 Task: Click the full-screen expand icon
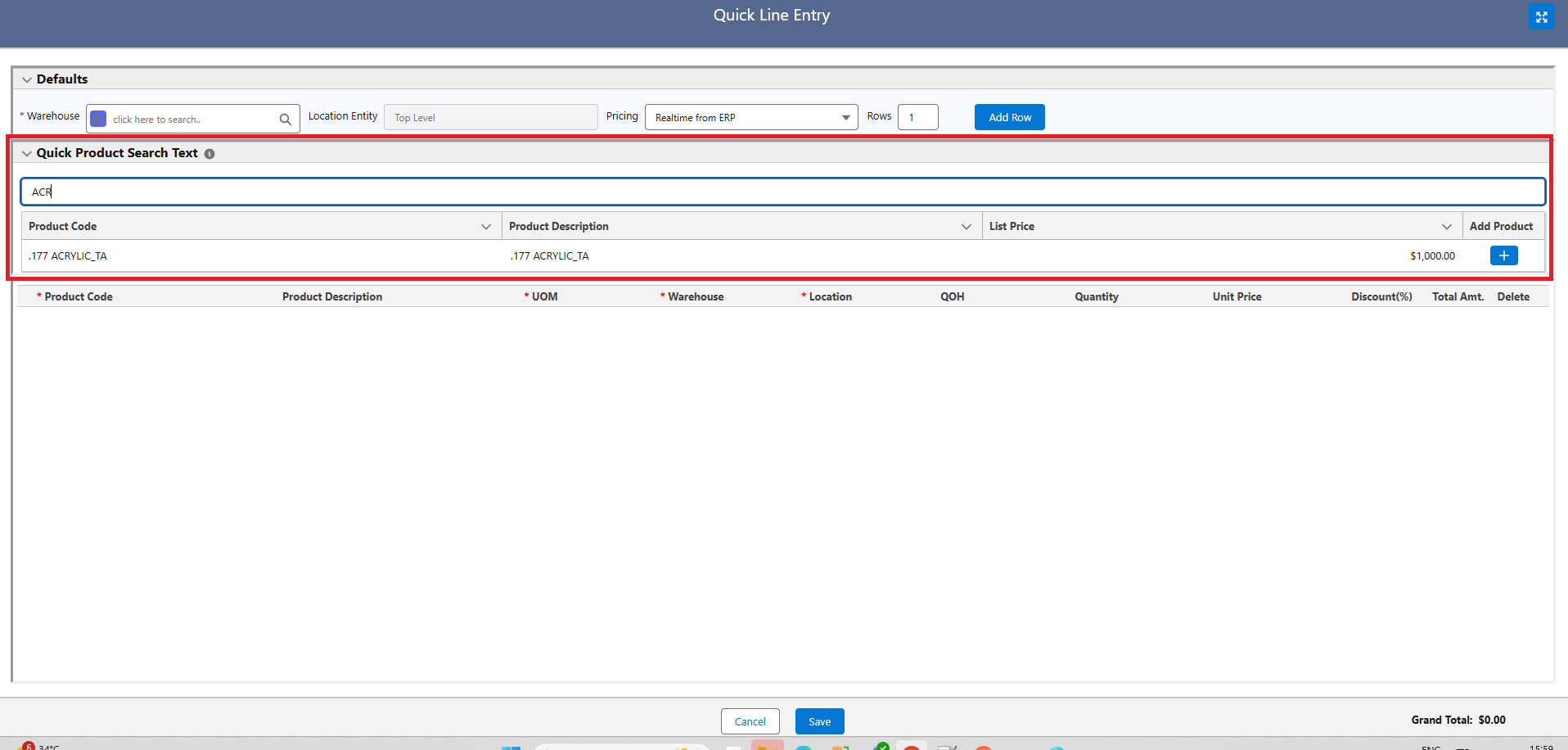click(1541, 17)
